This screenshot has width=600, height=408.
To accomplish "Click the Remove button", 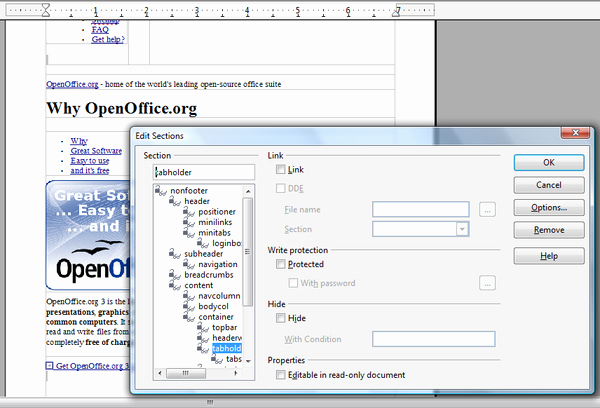I will (549, 230).
